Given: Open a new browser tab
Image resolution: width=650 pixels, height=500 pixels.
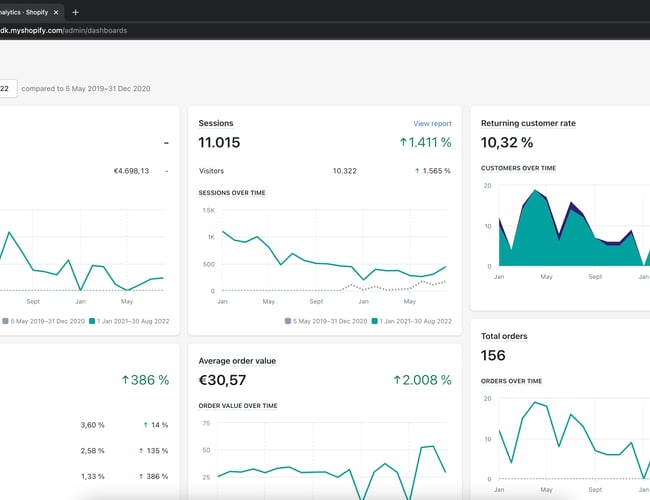Looking at the screenshot, I should click(x=76, y=12).
